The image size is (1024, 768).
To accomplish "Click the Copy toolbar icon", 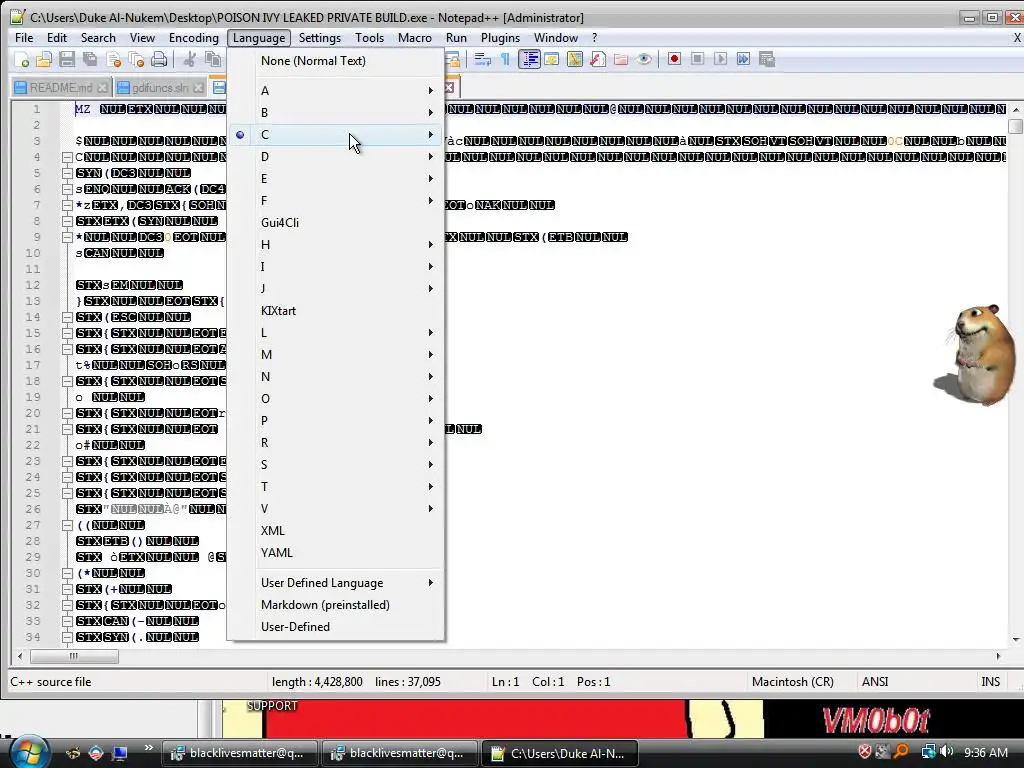I will click(x=212, y=60).
